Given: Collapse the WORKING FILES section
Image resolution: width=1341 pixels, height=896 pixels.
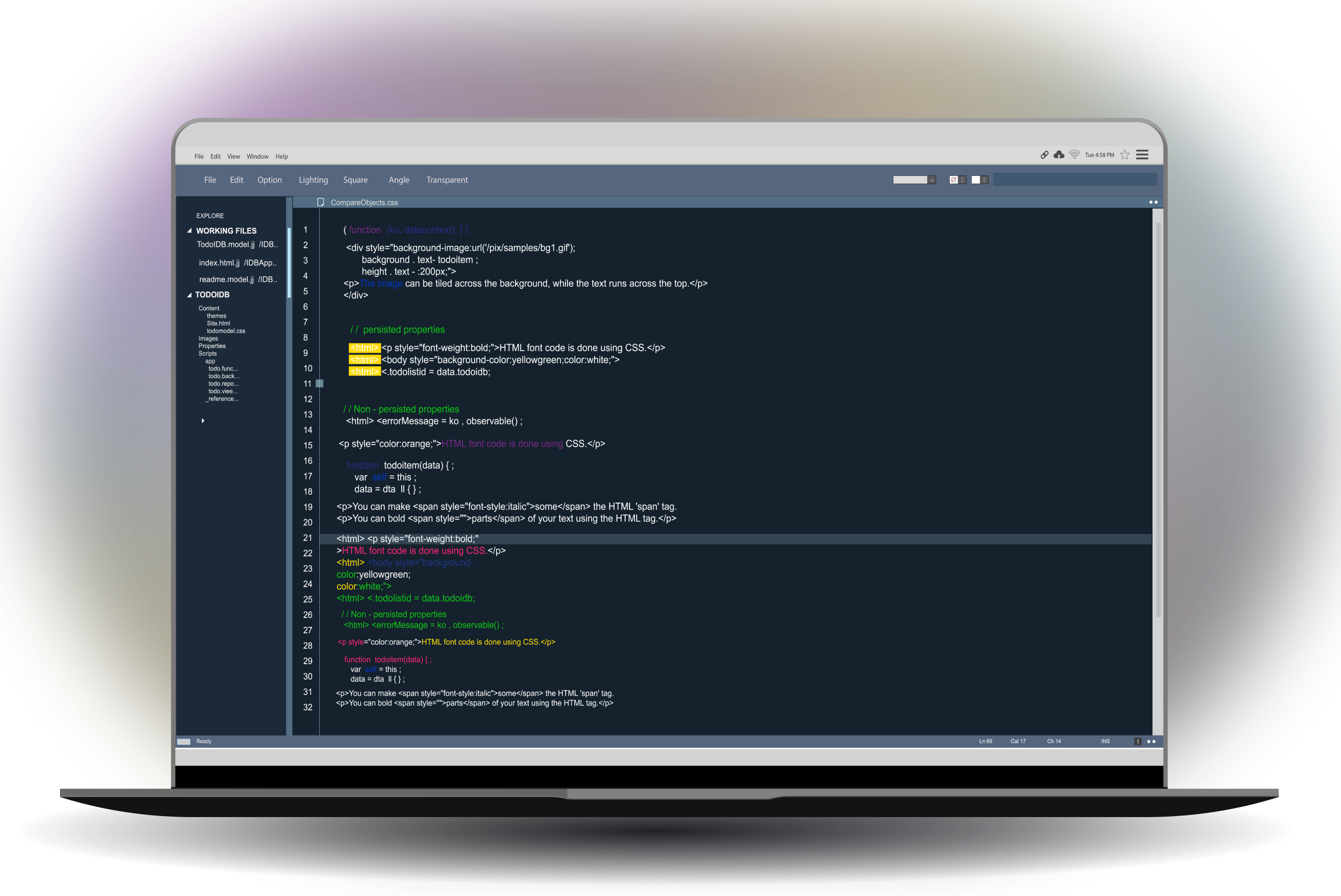Looking at the screenshot, I should pyautogui.click(x=189, y=231).
